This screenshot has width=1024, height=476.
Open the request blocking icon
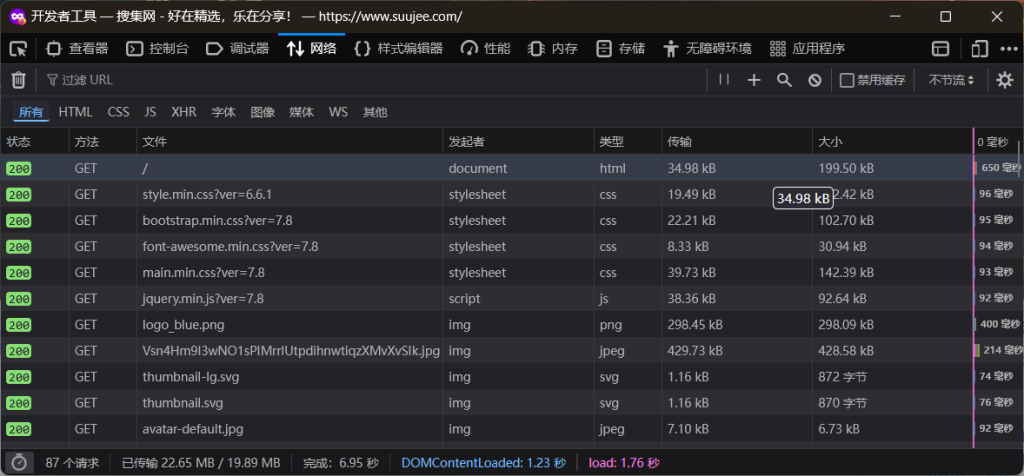(814, 80)
